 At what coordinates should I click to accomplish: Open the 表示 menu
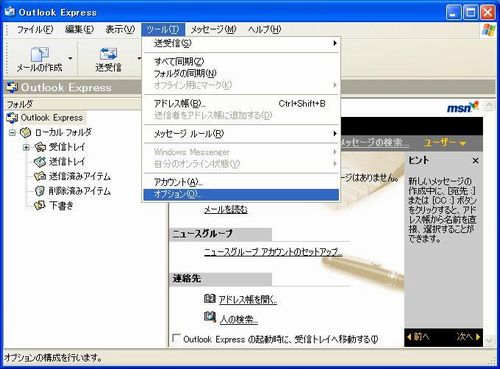tap(120, 30)
